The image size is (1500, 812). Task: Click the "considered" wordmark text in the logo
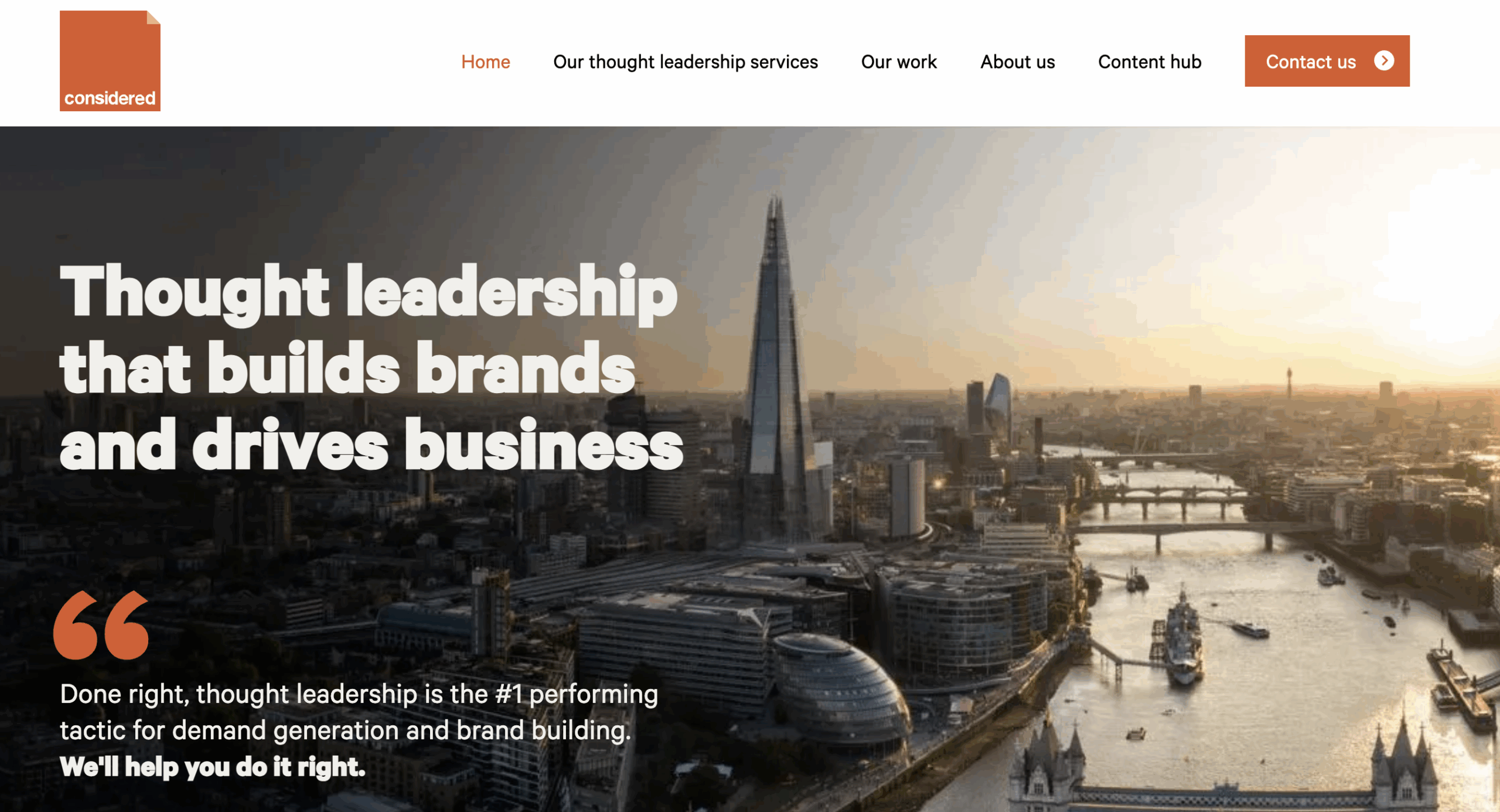coord(110,98)
